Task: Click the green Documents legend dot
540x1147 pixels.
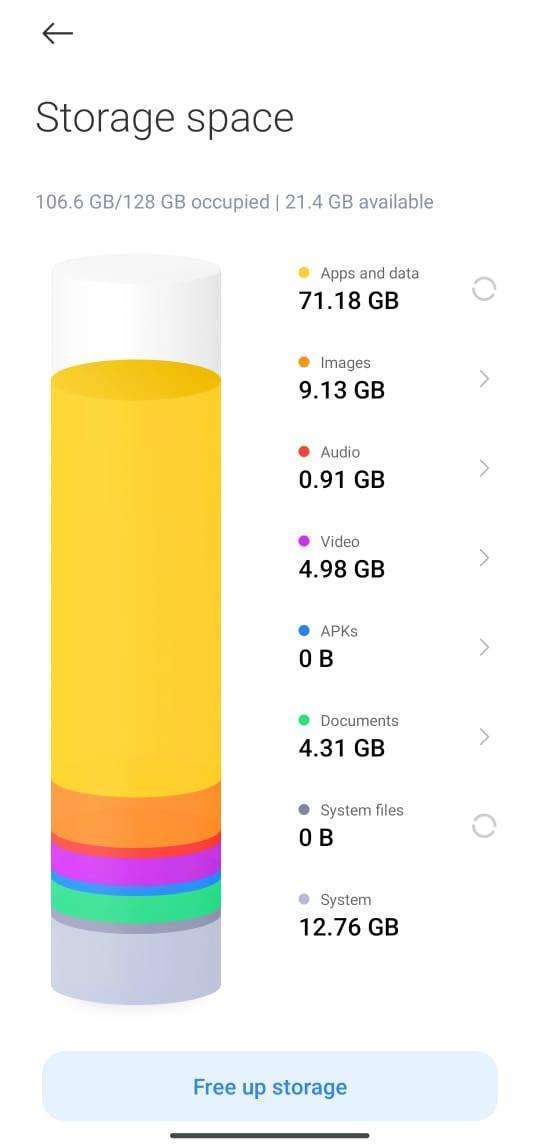Action: 304,721
